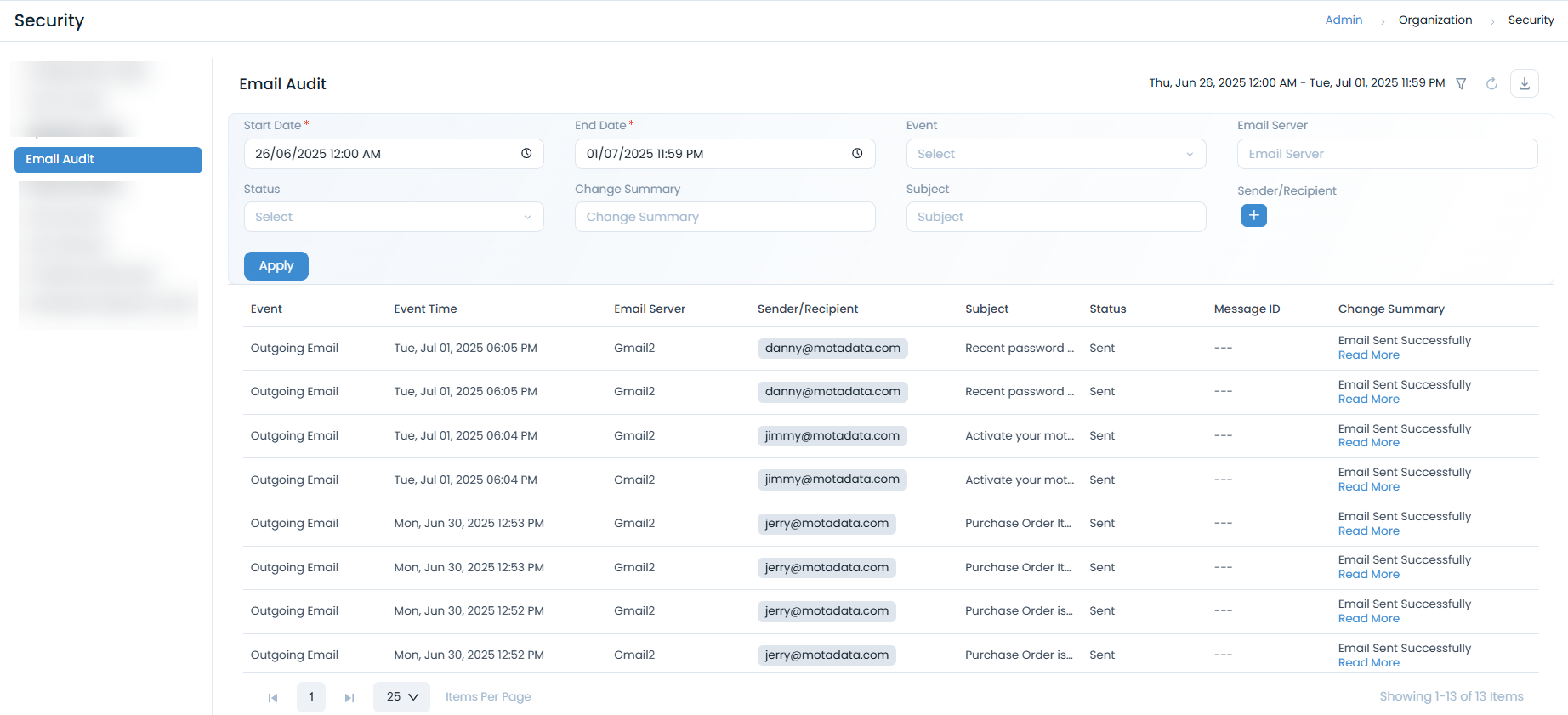Click the Message ID column header
Image resolution: width=1568 pixels, height=715 pixels.
(1247, 309)
